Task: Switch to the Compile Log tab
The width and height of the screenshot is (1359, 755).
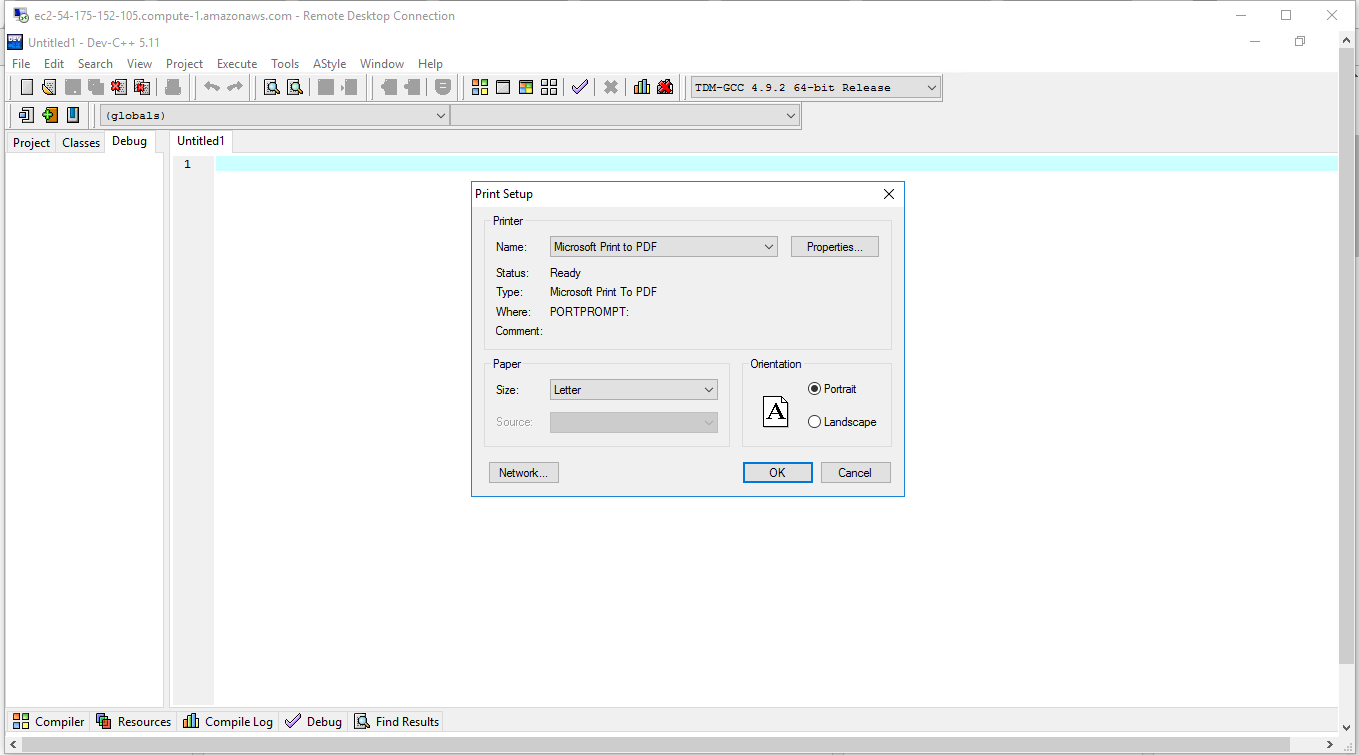Action: click(x=228, y=721)
